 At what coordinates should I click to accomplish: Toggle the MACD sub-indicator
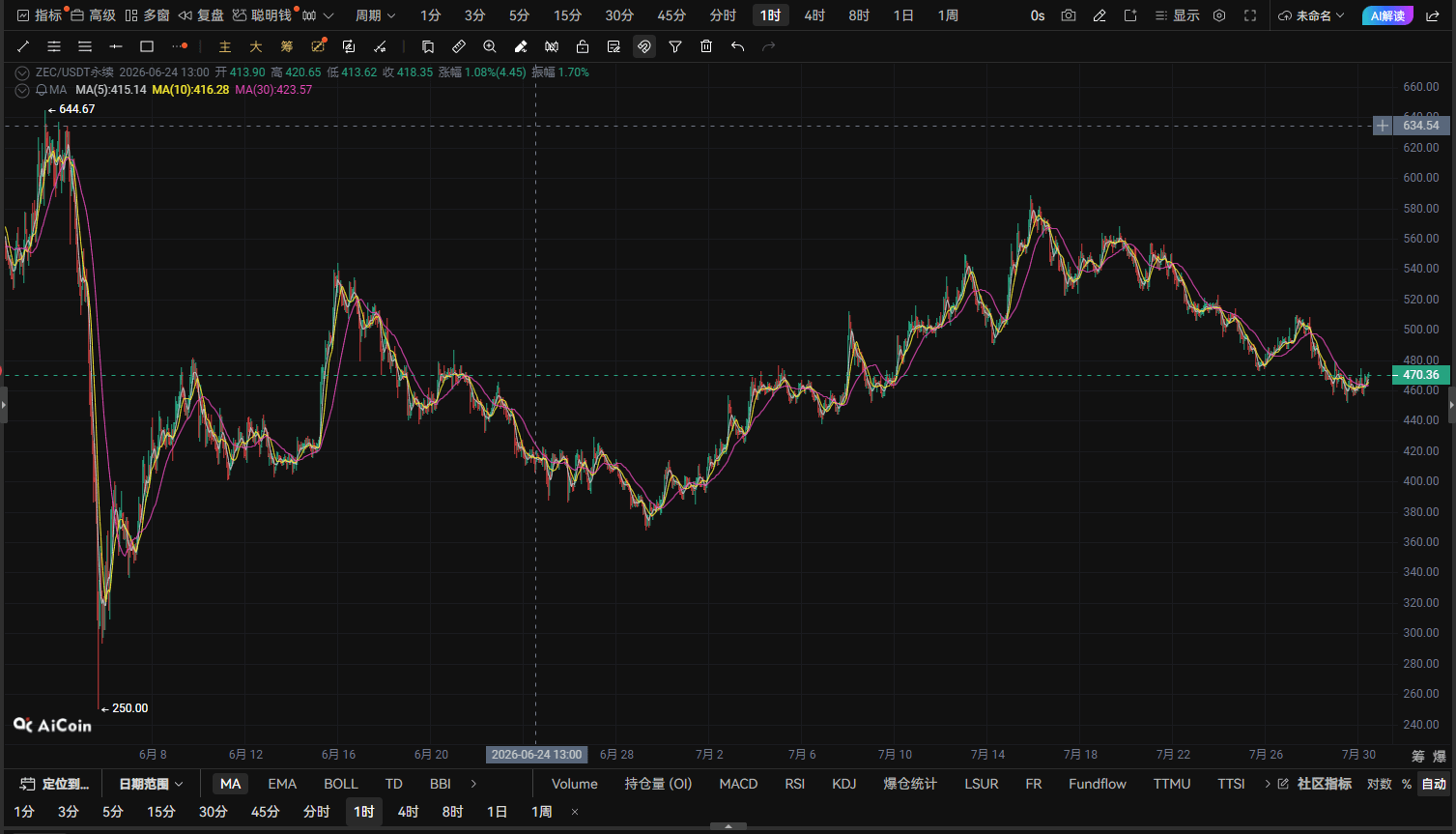pyautogui.click(x=738, y=784)
